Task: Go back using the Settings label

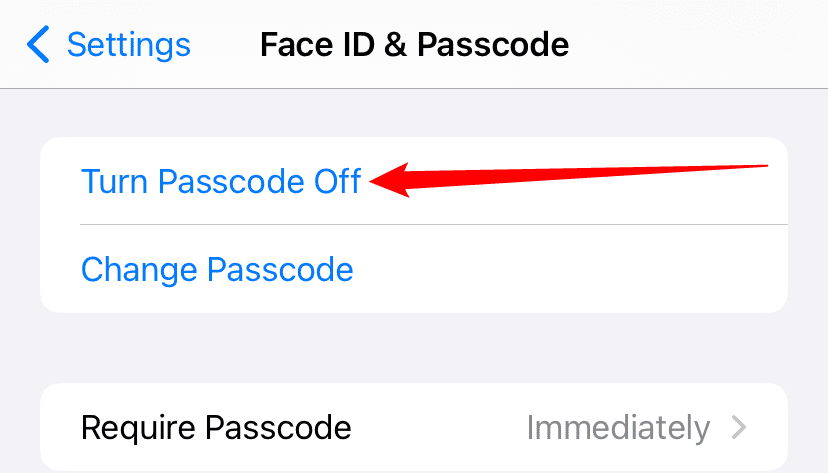Action: click(x=128, y=45)
